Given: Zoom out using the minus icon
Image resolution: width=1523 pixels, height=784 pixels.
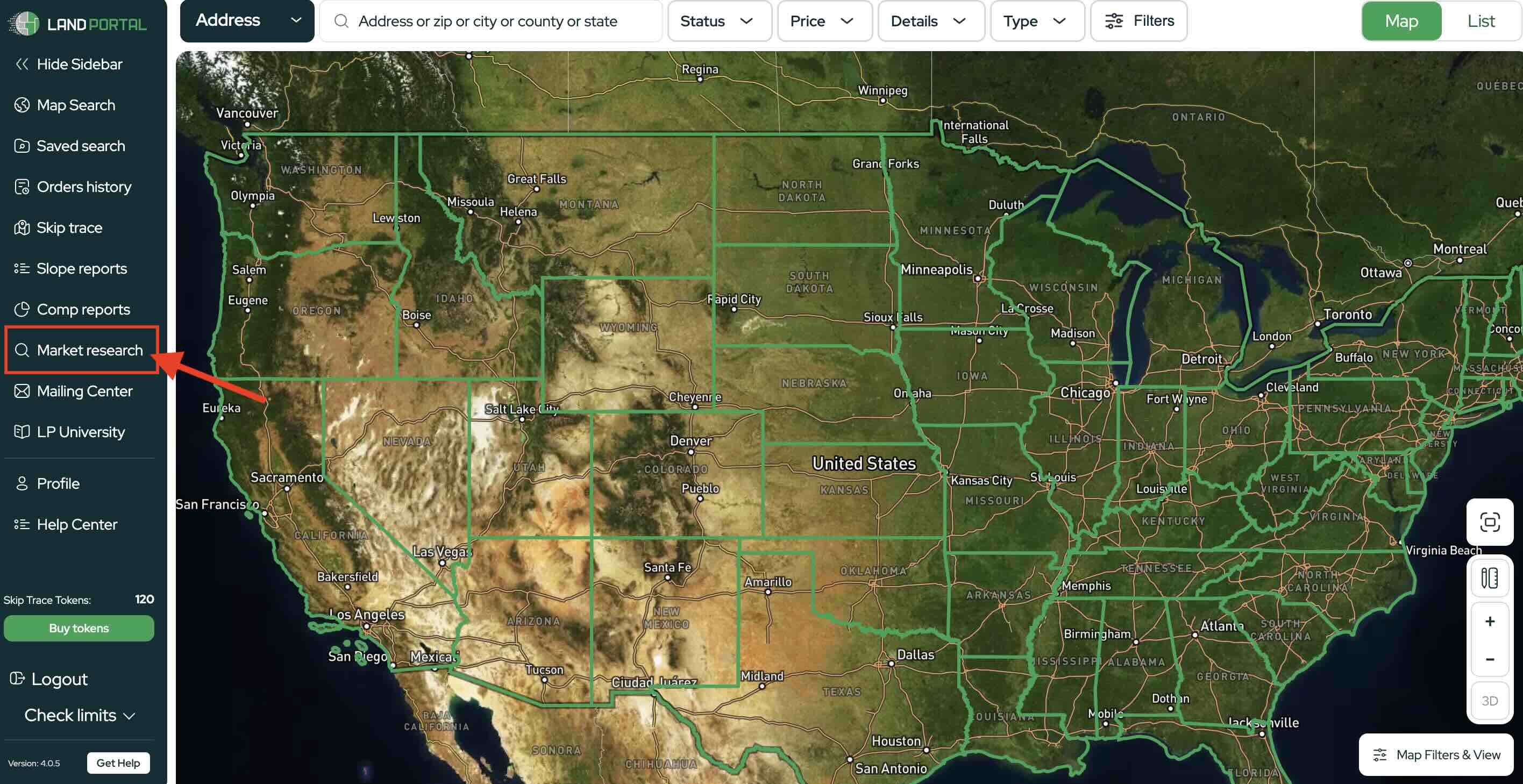Looking at the screenshot, I should 1489,659.
